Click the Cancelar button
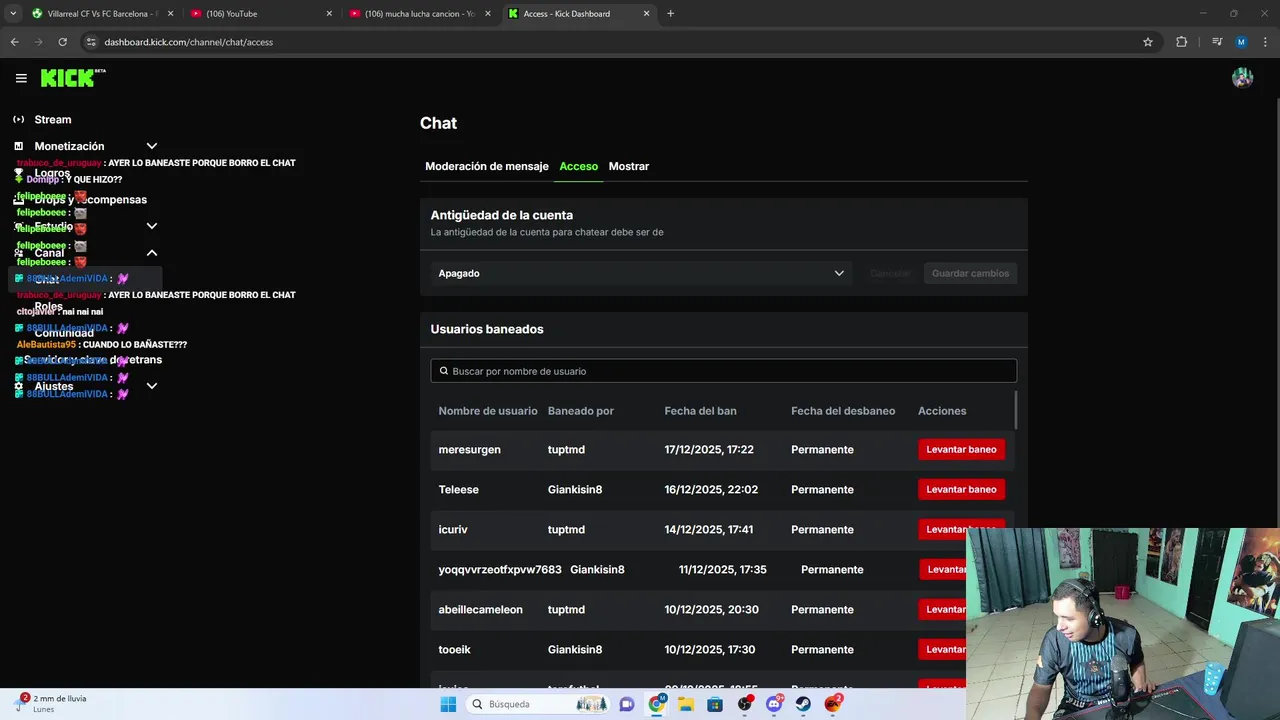The width and height of the screenshot is (1280, 720). pyautogui.click(x=890, y=273)
